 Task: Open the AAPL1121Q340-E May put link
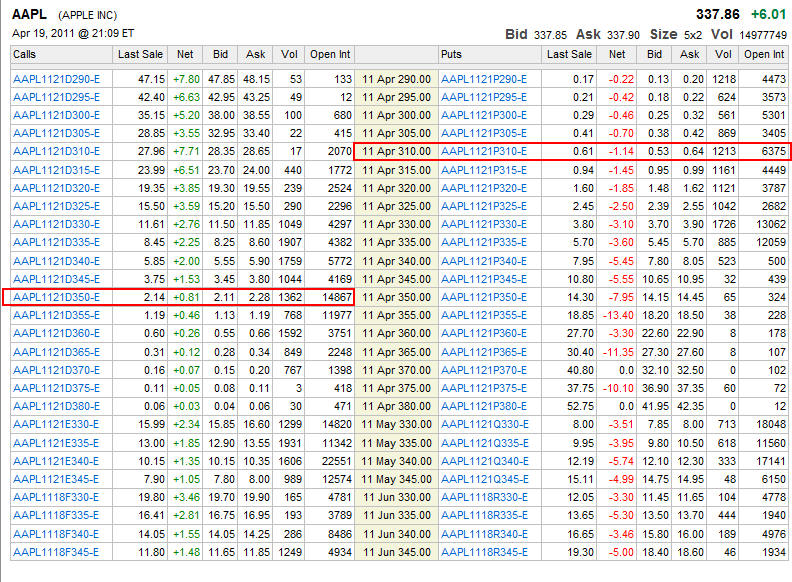click(483, 460)
